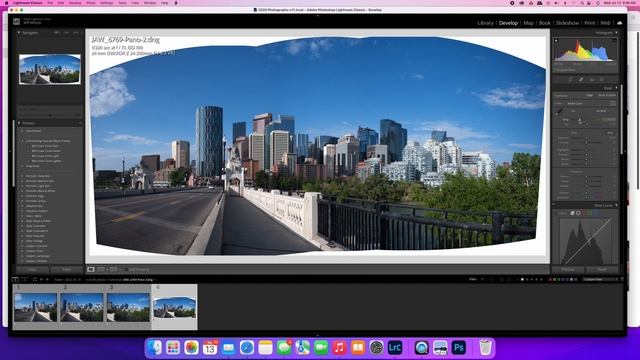Click the Auto tone button

[610, 133]
